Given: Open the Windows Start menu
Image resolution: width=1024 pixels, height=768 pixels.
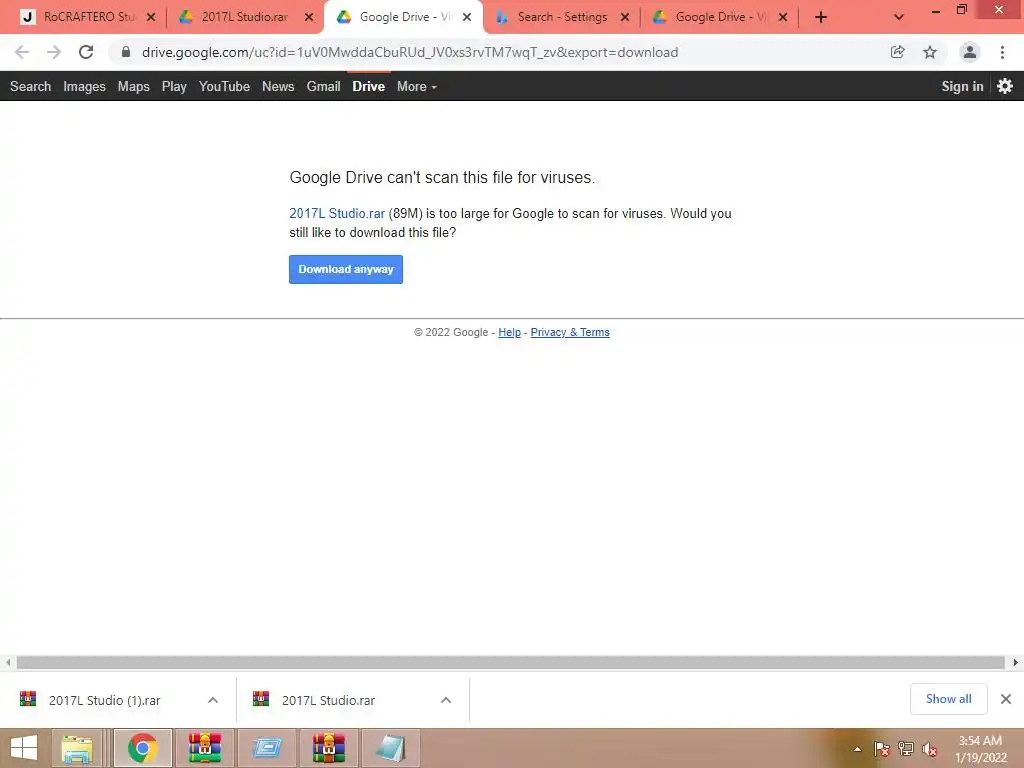Looking at the screenshot, I should click(x=24, y=748).
